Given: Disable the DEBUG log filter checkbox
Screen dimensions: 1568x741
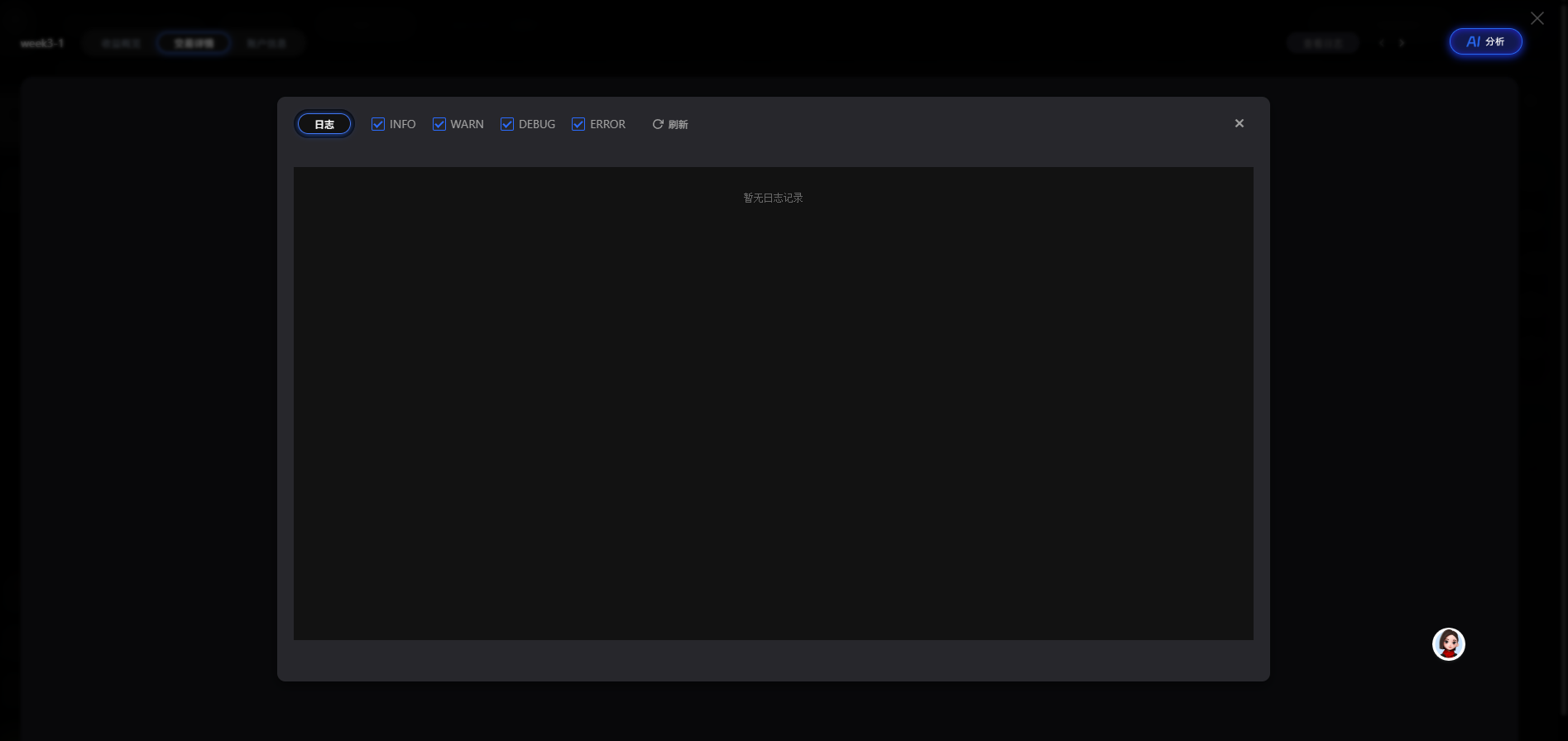Looking at the screenshot, I should click(507, 124).
